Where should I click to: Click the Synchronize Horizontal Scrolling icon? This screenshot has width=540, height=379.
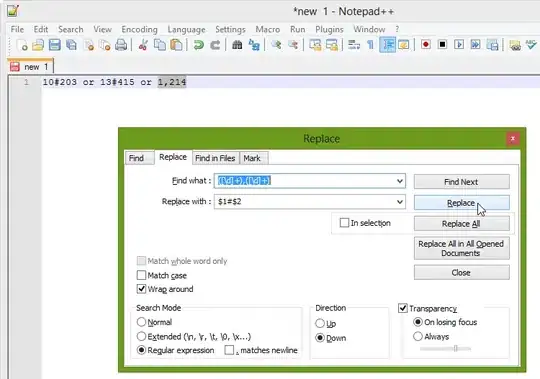332,45
